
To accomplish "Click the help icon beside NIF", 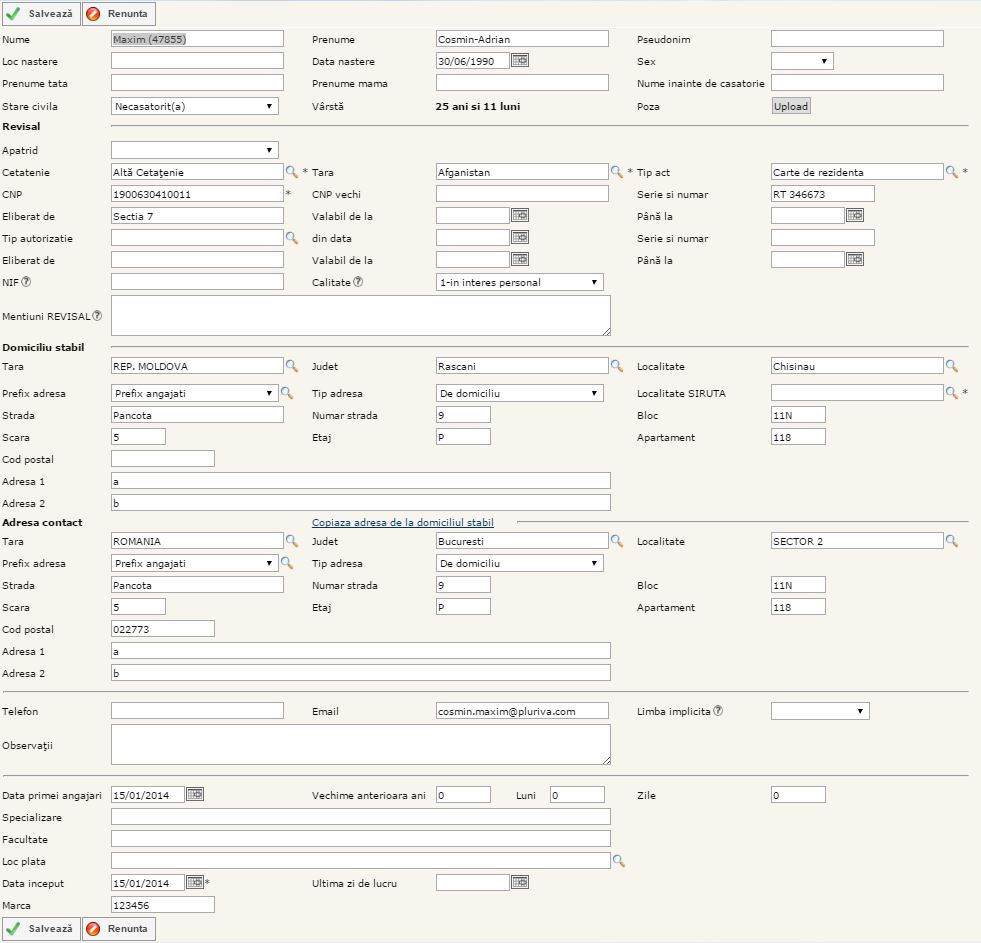I will 26,282.
